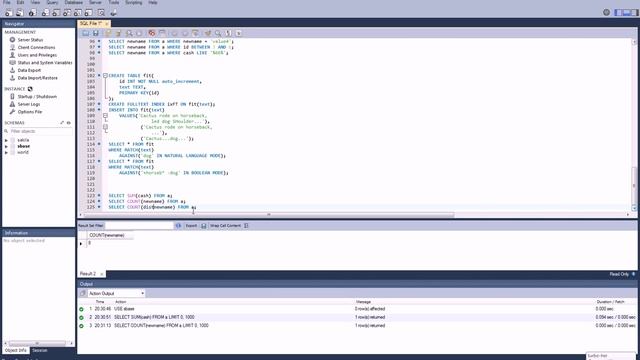Execute the statement under the cursor icon
The image size is (640, 360).
click(x=119, y=33)
